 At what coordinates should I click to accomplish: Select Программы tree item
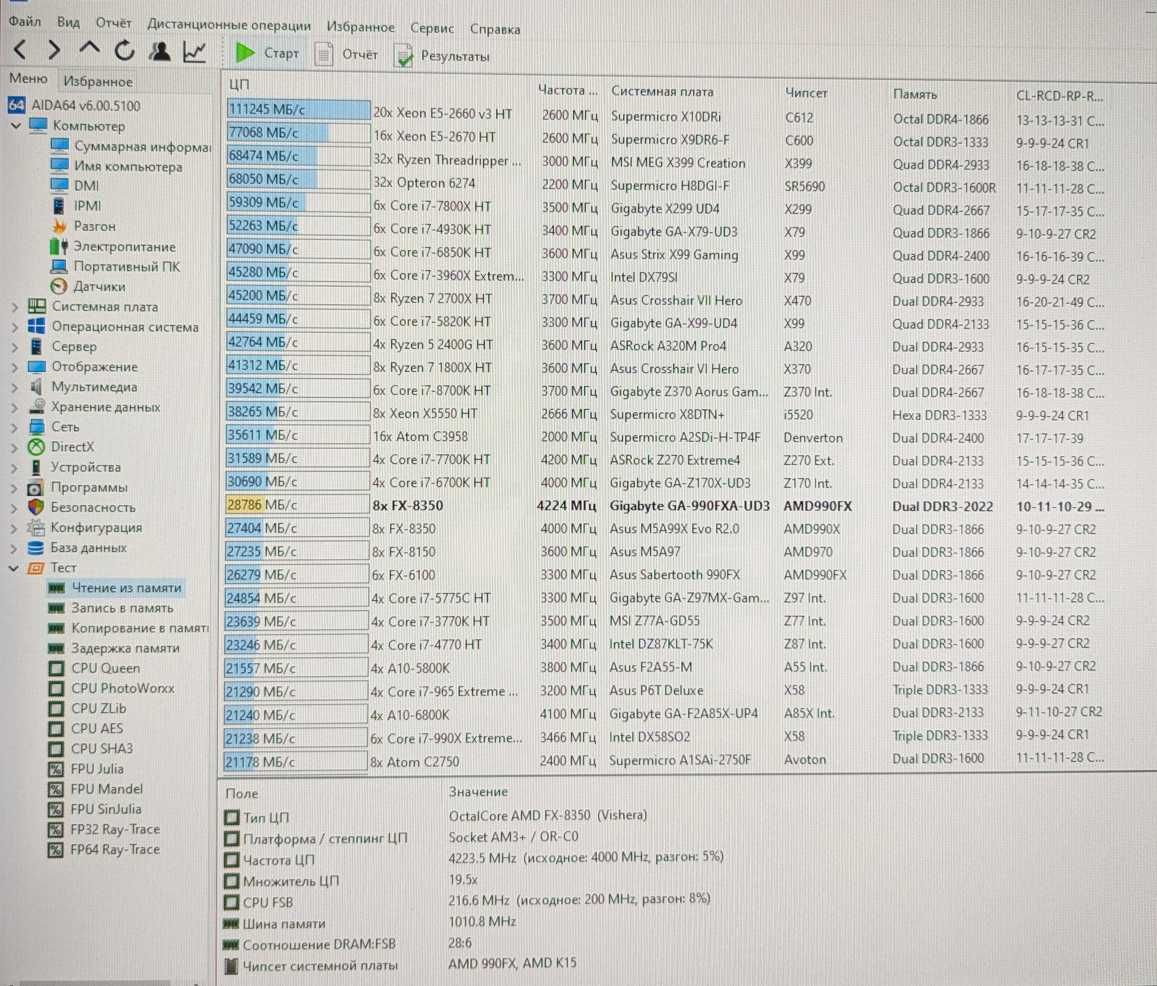tap(77, 487)
